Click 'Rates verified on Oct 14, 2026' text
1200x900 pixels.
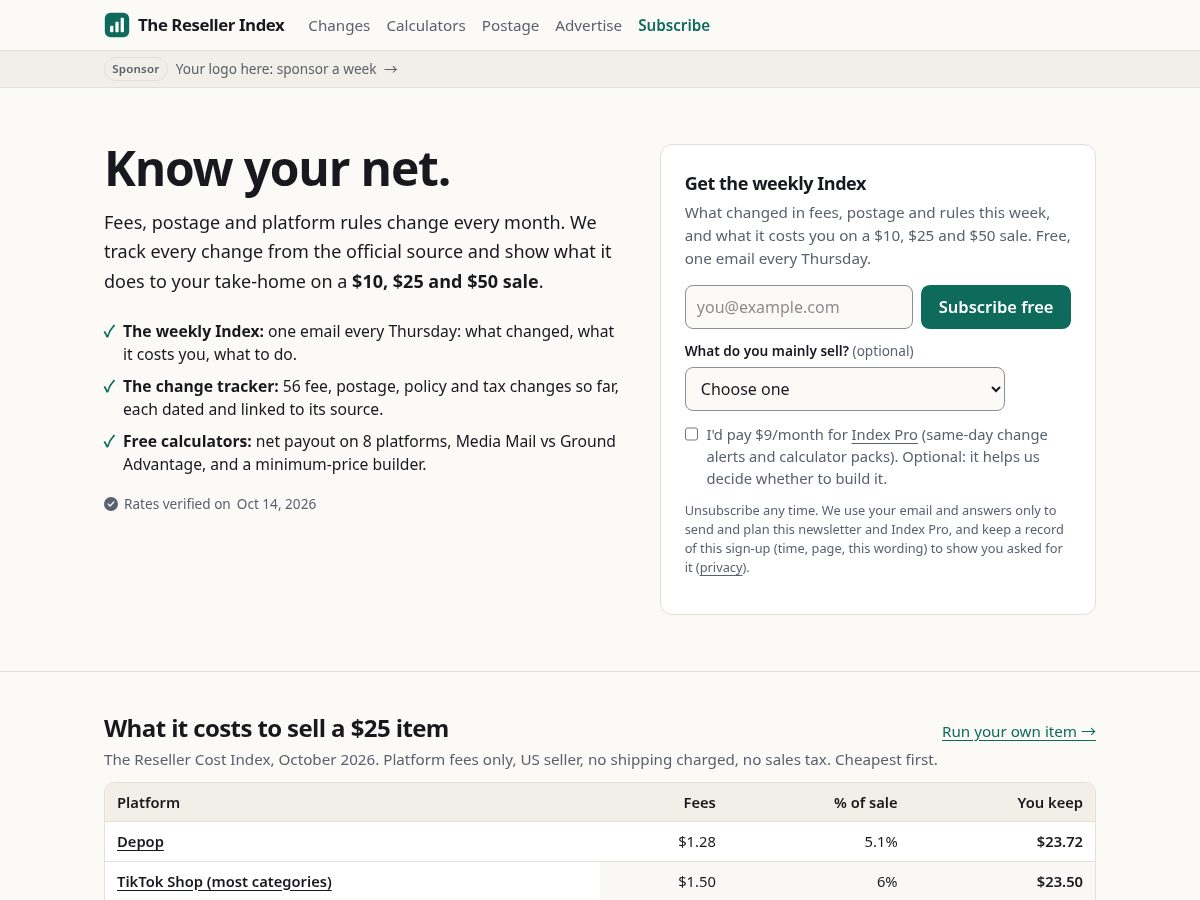[x=220, y=504]
